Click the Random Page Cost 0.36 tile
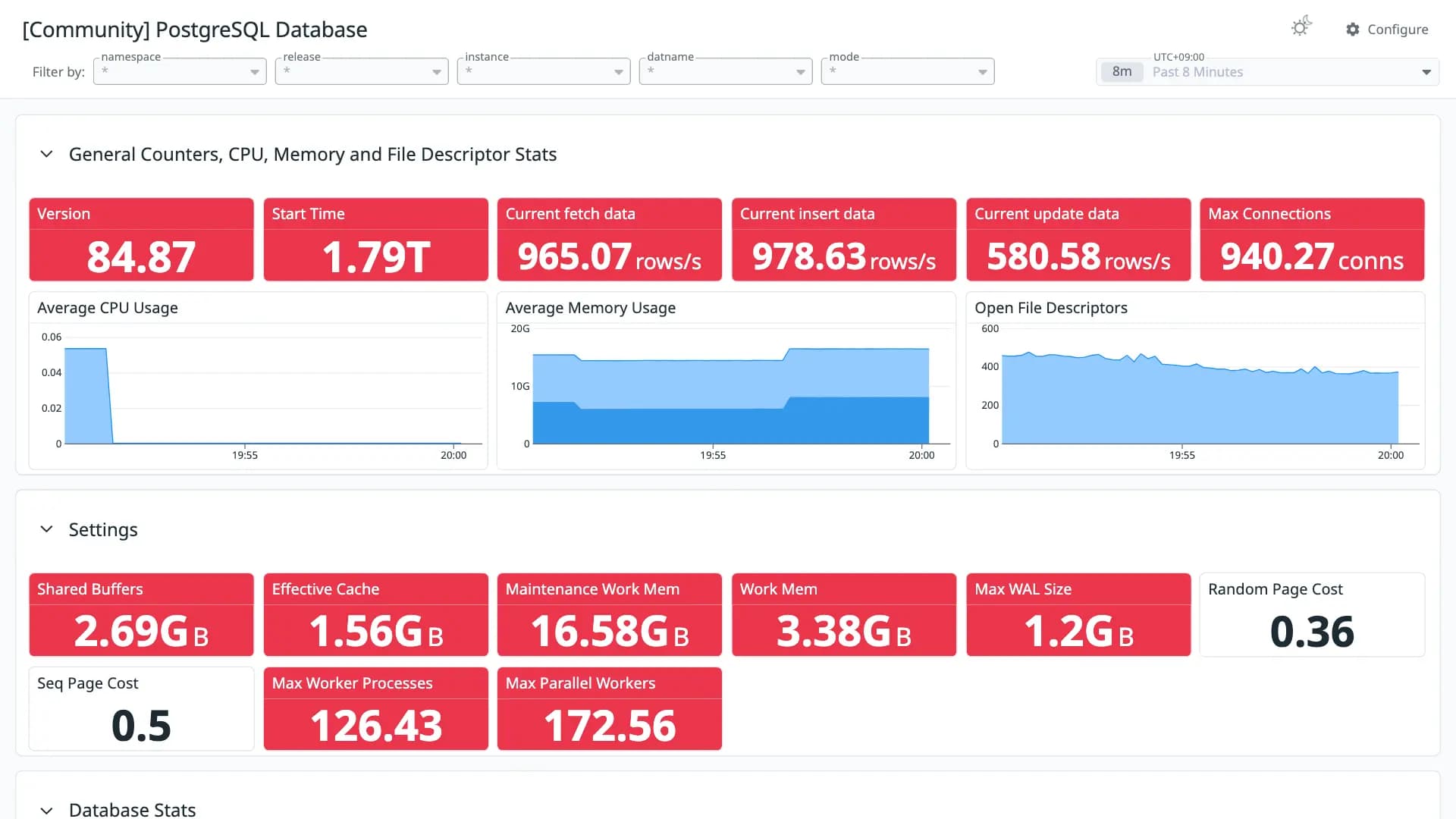1456x819 pixels. (1312, 615)
